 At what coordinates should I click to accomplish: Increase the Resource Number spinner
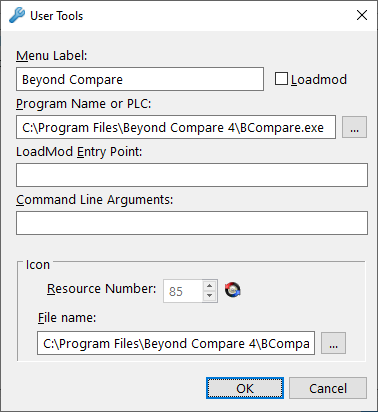tap(210, 286)
